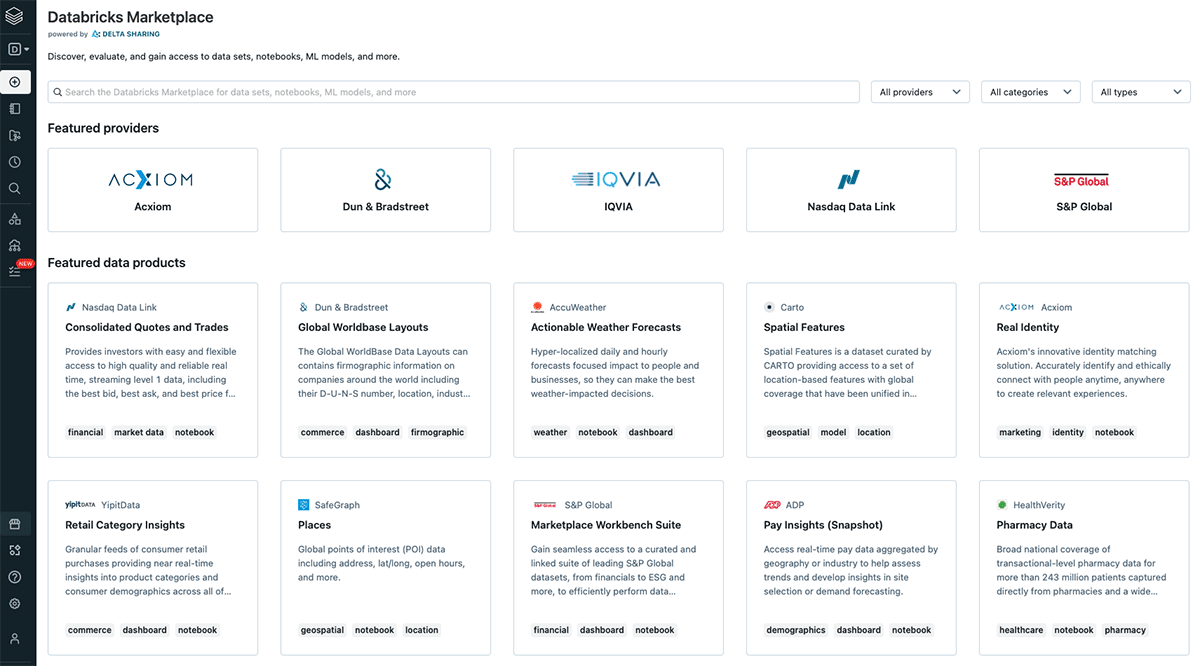Select the 'demographics' tag on Pay Insights

coord(797,631)
